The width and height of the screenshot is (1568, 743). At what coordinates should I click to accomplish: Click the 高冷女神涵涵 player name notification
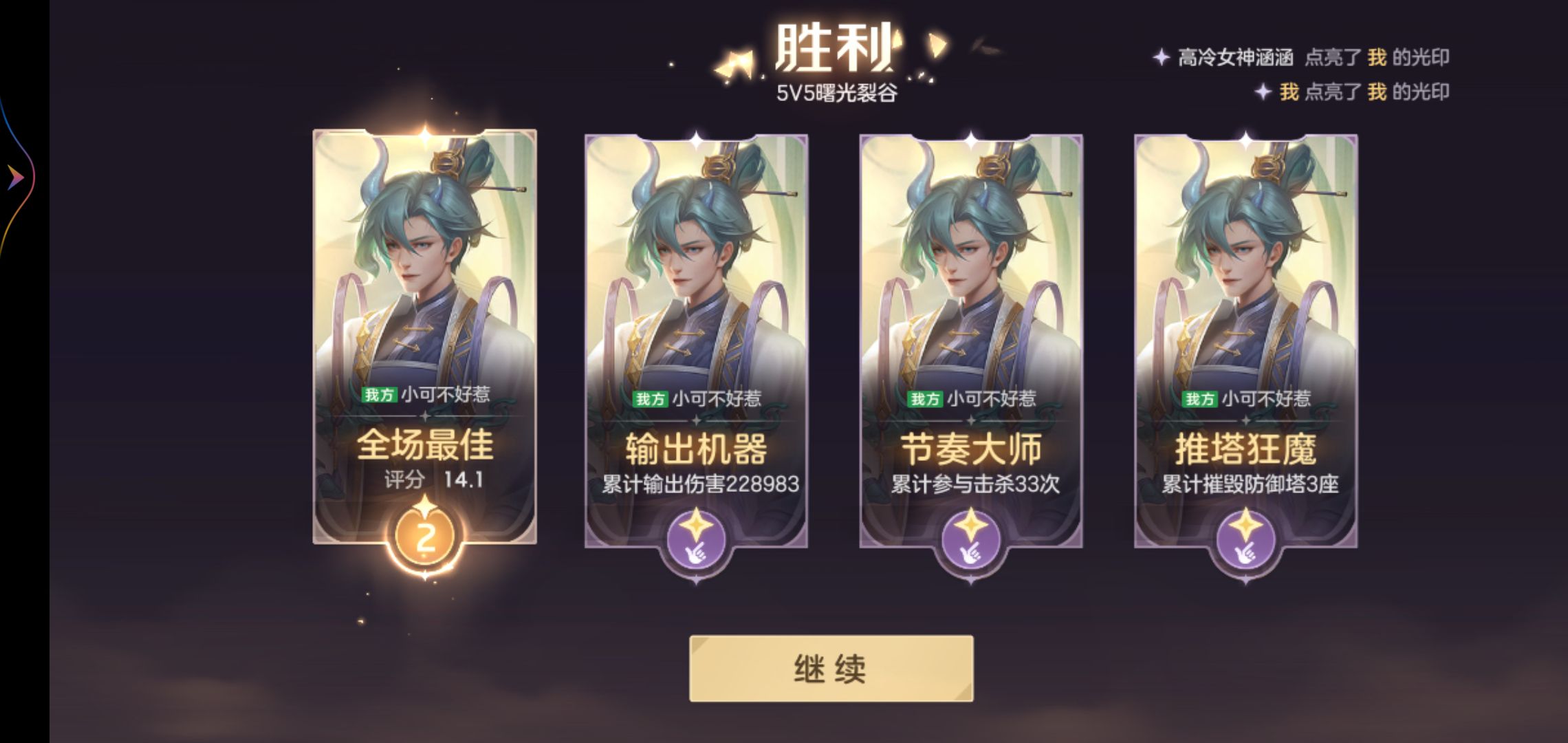coord(1236,57)
